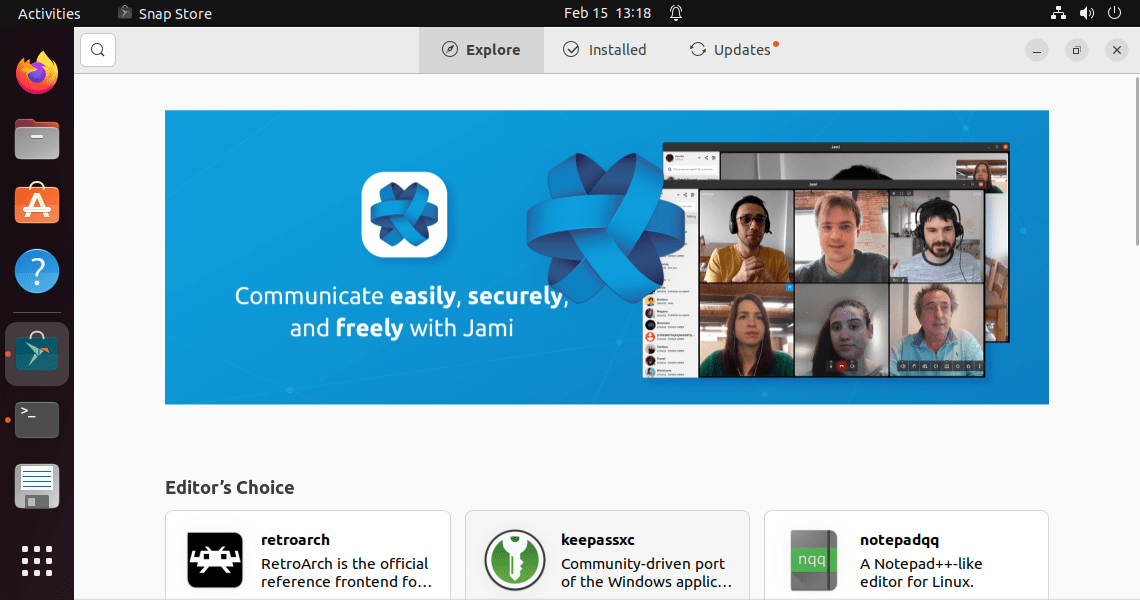
Task: Open the search button in Snap Store
Action: (98, 50)
